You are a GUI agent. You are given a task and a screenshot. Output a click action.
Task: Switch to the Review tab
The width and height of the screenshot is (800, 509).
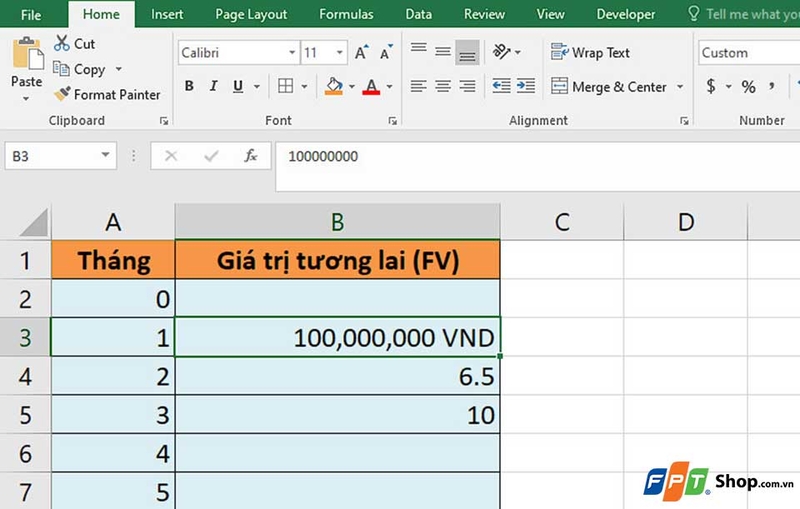[x=484, y=14]
